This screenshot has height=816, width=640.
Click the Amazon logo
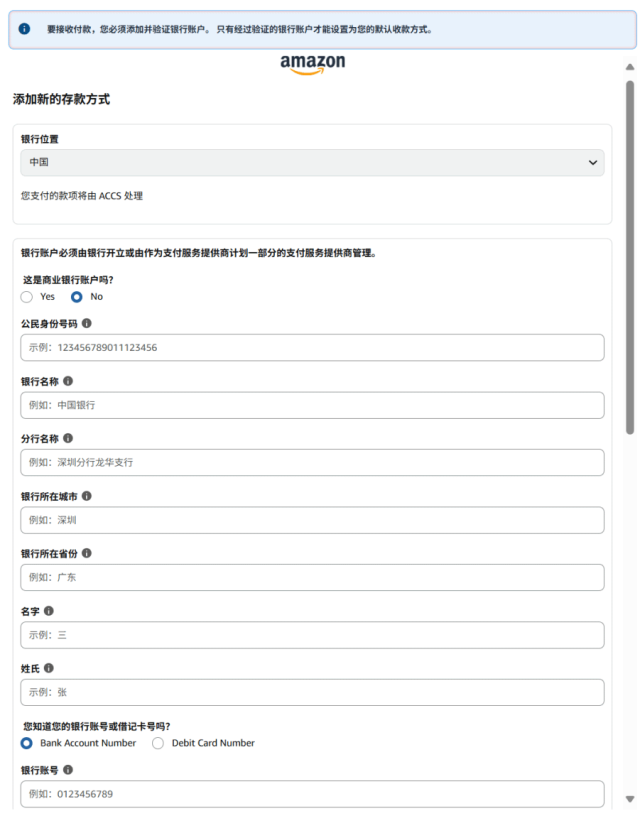[x=312, y=65]
